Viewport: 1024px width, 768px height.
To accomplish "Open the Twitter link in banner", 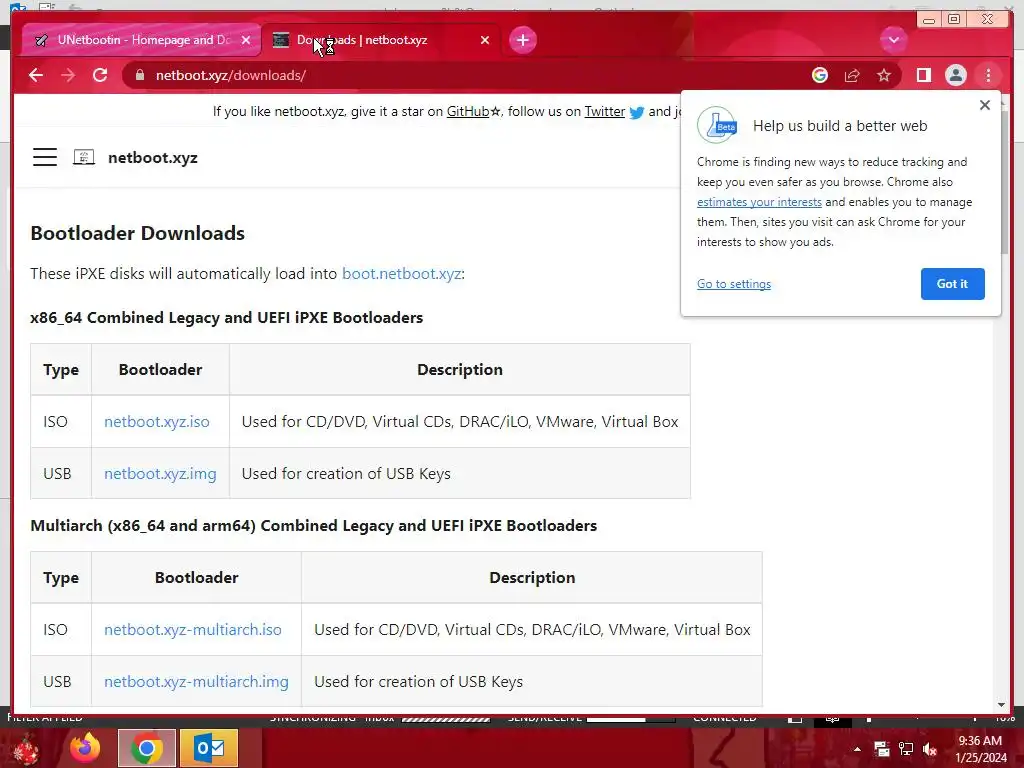I will click(x=605, y=111).
